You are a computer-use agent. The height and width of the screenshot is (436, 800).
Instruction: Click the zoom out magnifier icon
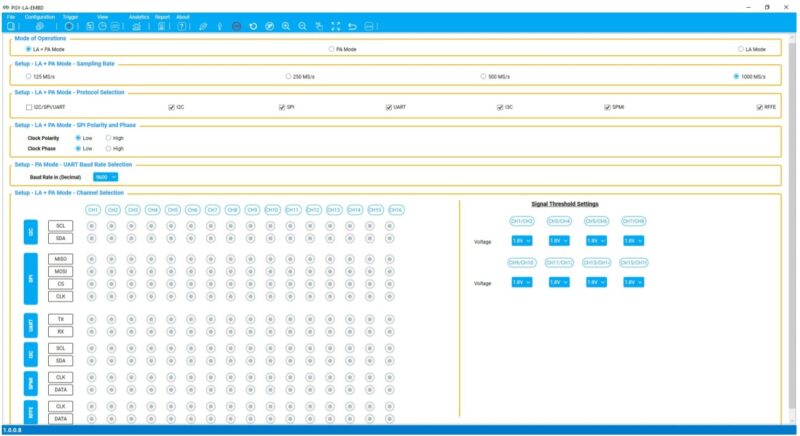(x=303, y=26)
